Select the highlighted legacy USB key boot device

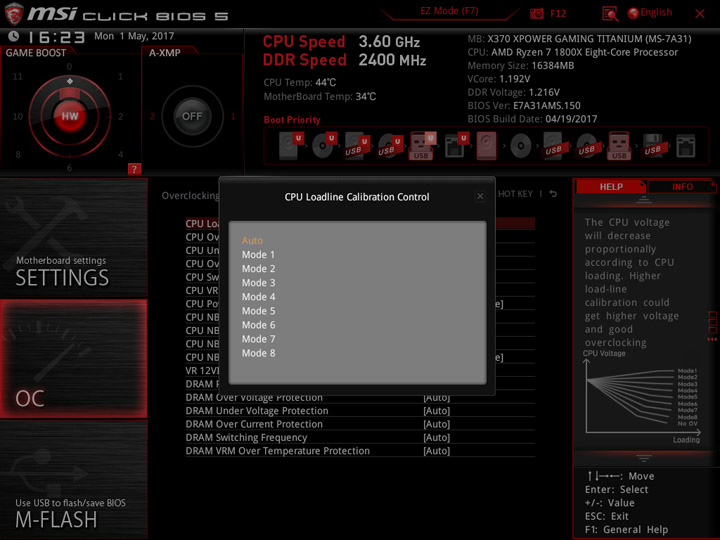point(619,146)
